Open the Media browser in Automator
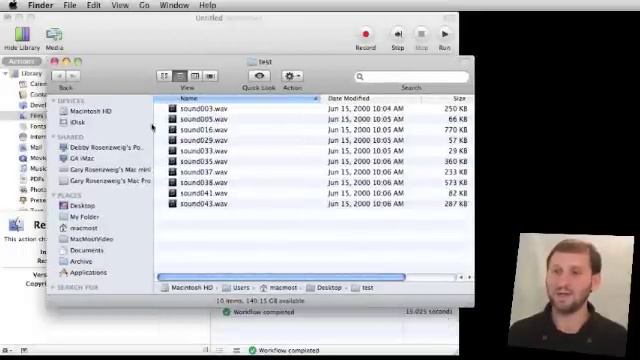Viewport: 640px width, 360px height. 54,35
